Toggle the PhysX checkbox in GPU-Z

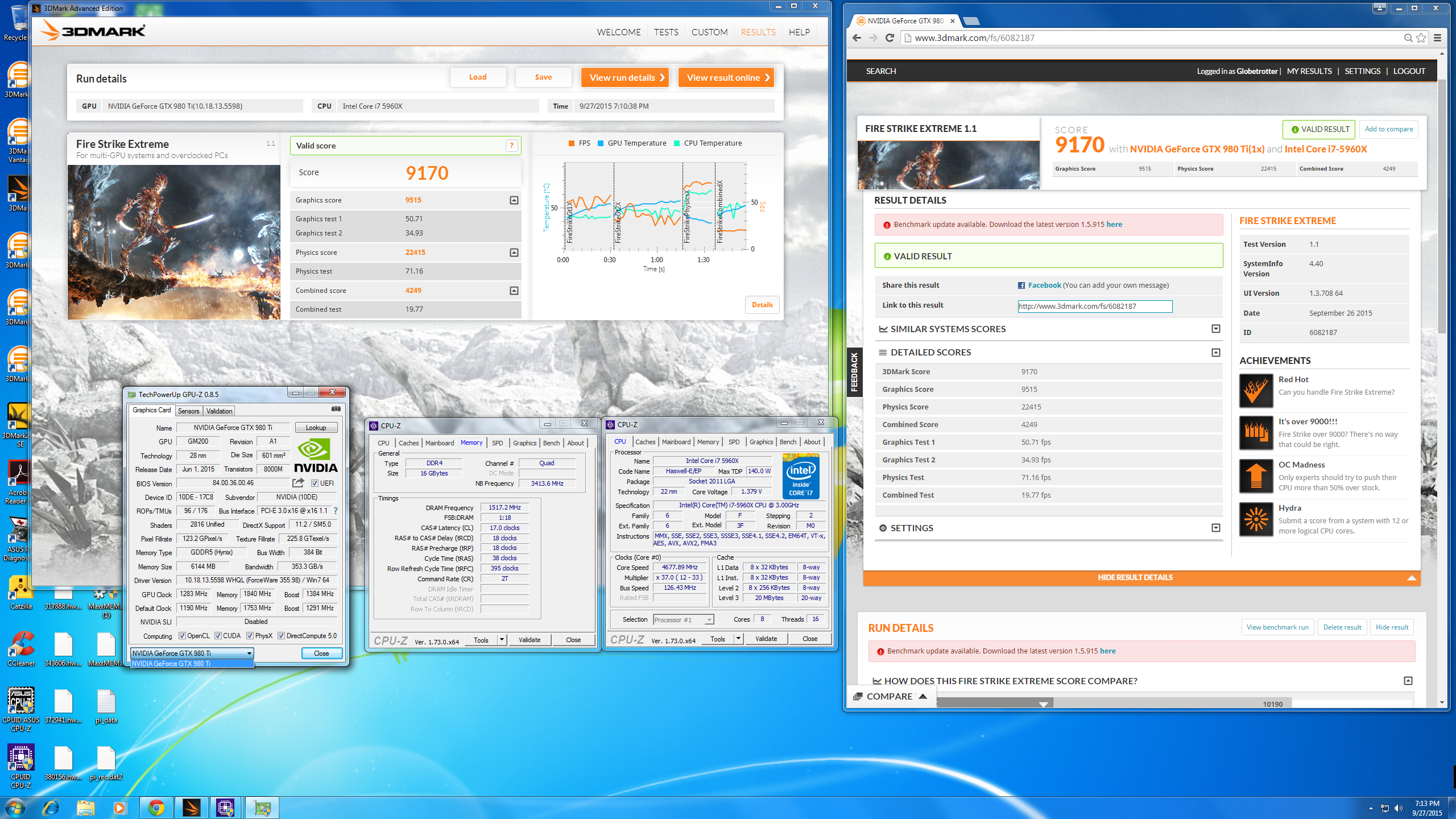click(x=250, y=636)
